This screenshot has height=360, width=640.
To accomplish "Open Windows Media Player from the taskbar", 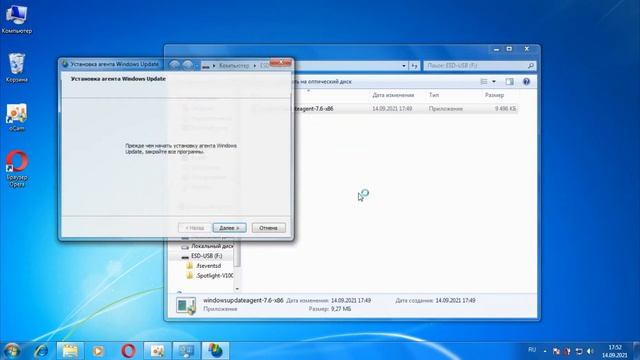I will 98,351.
